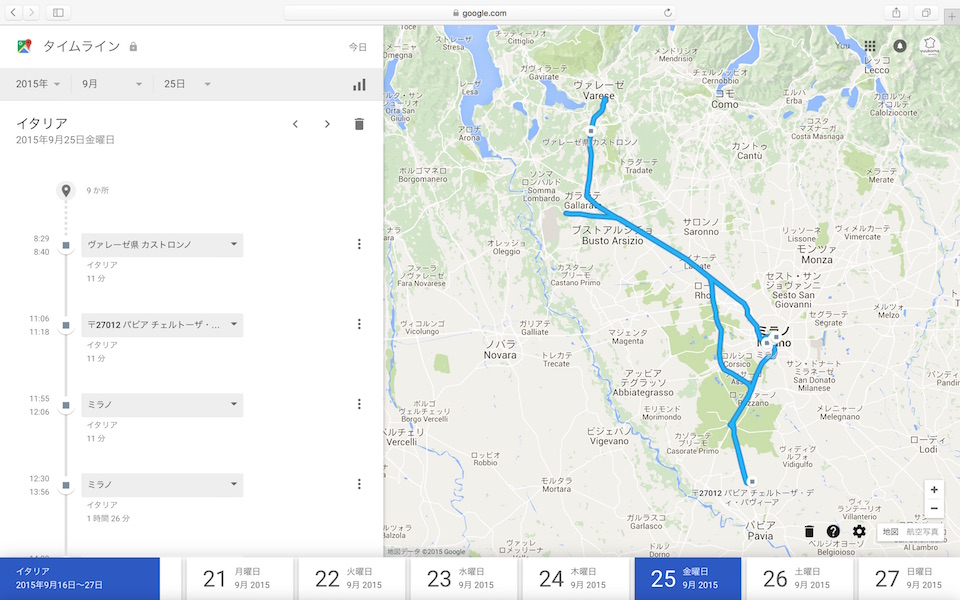
Task: Open the 2015年 year dropdown
Action: click(38, 84)
